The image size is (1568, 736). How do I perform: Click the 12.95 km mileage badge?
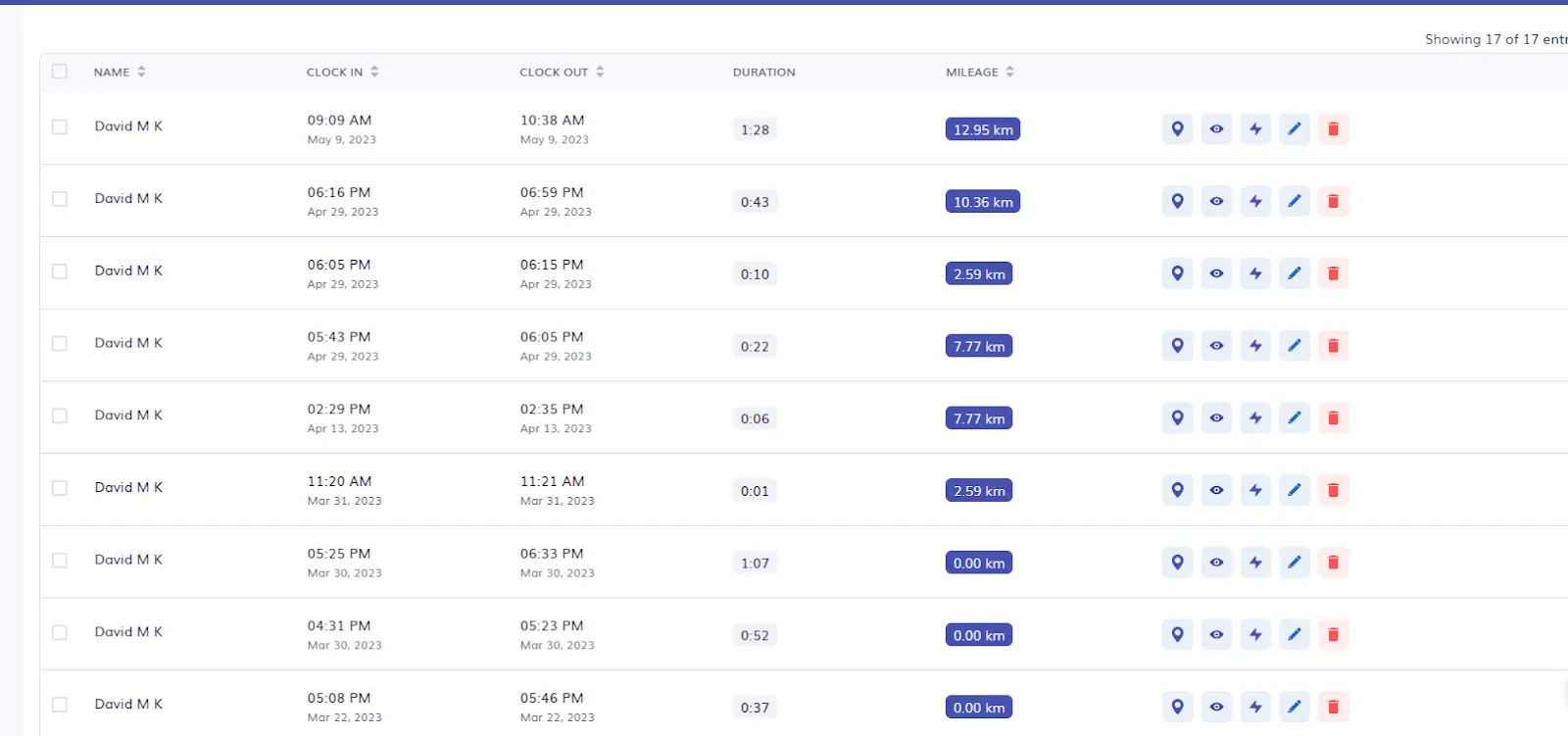(x=982, y=129)
